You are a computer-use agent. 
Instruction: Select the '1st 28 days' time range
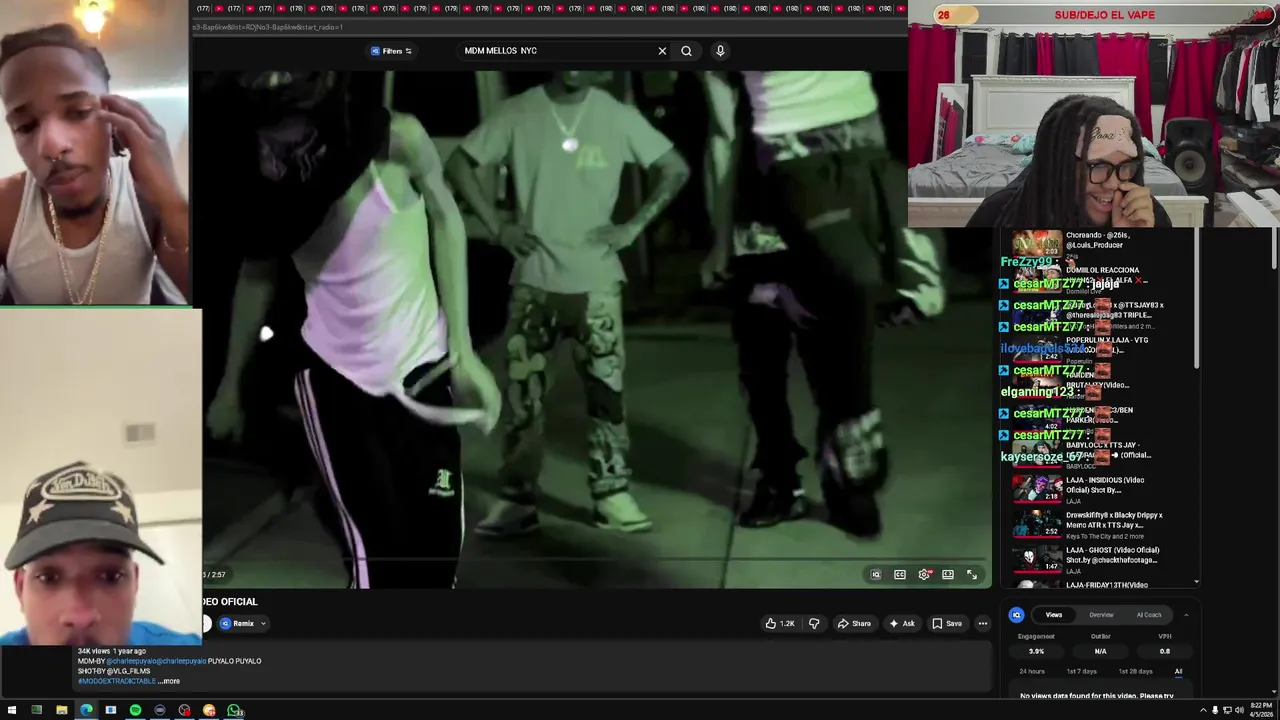[1135, 672]
